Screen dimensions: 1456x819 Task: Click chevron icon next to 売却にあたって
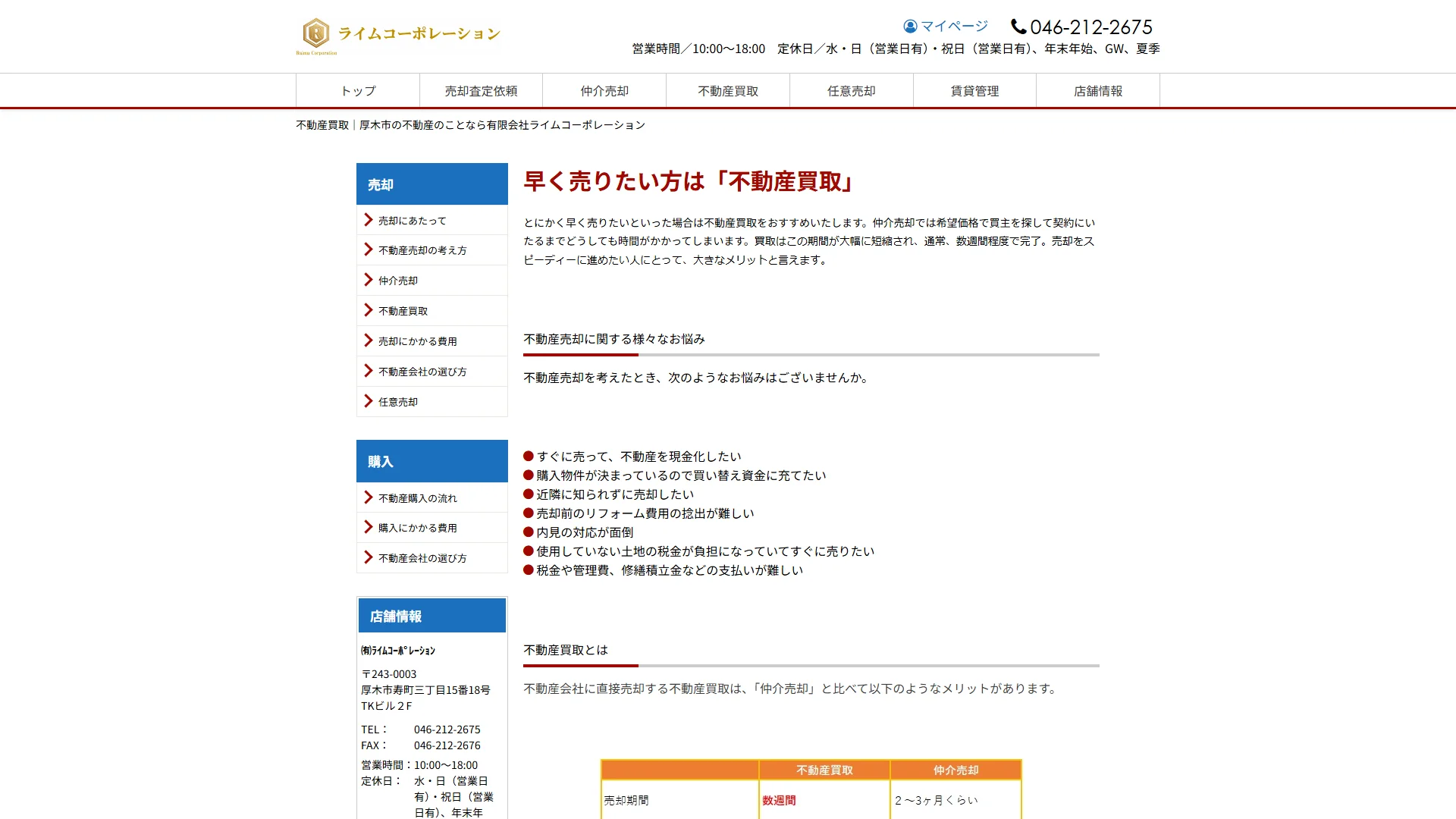pos(368,220)
